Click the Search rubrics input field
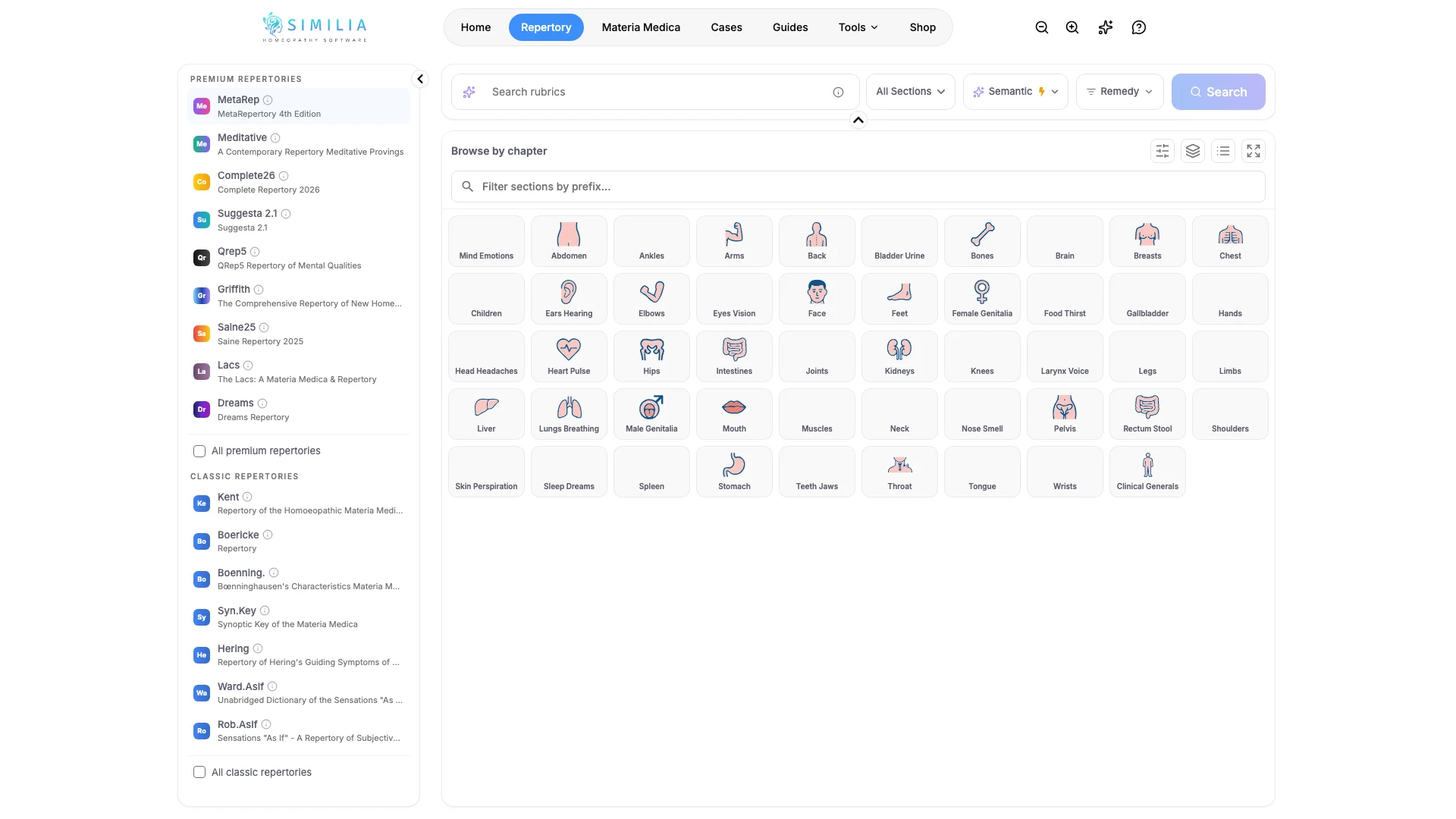 655,92
